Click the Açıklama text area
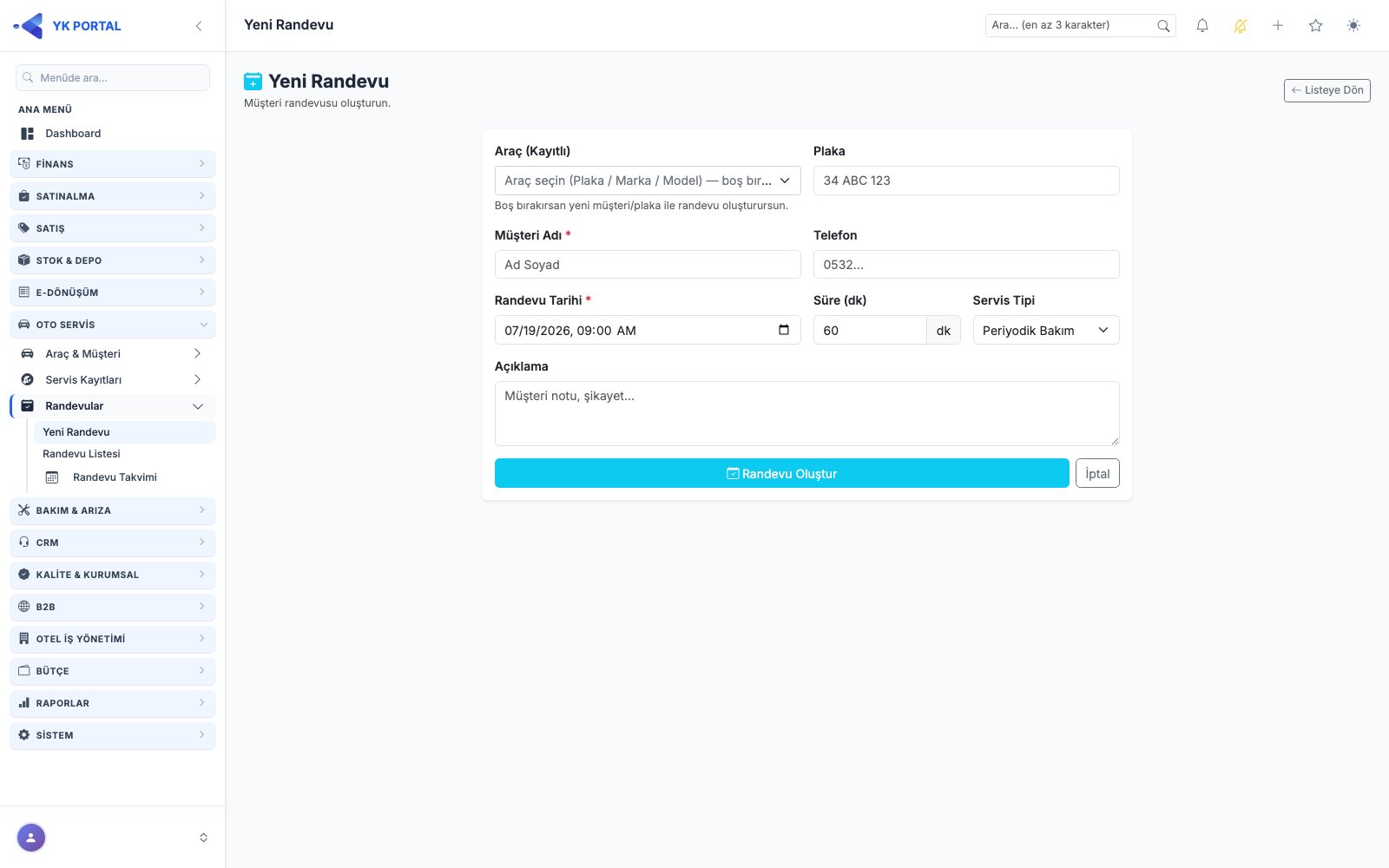1389x868 pixels. click(807, 413)
